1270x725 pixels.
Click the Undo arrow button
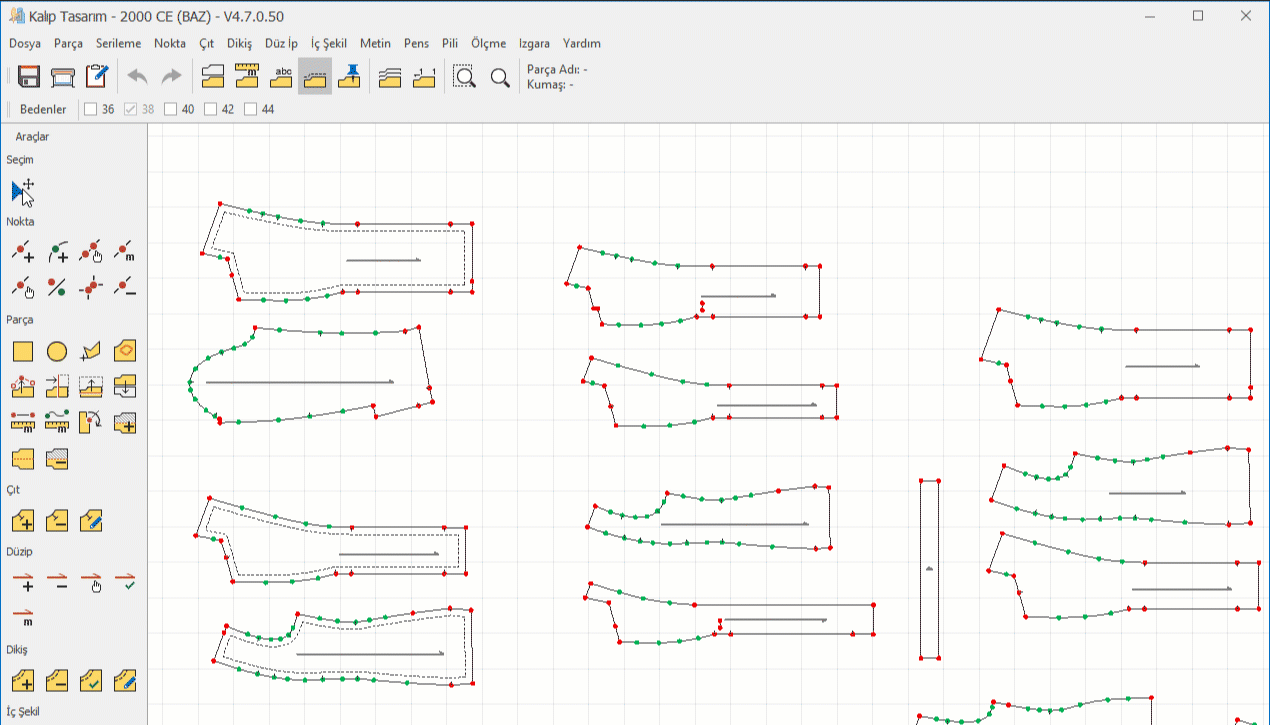(137, 77)
